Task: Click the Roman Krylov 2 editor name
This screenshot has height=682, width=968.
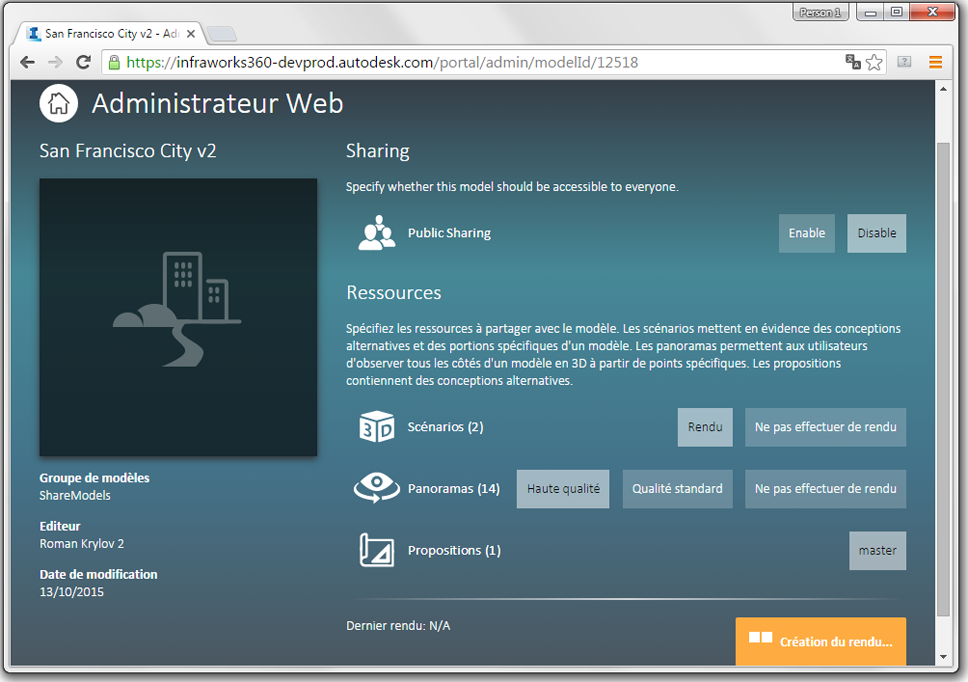Action: (x=81, y=544)
